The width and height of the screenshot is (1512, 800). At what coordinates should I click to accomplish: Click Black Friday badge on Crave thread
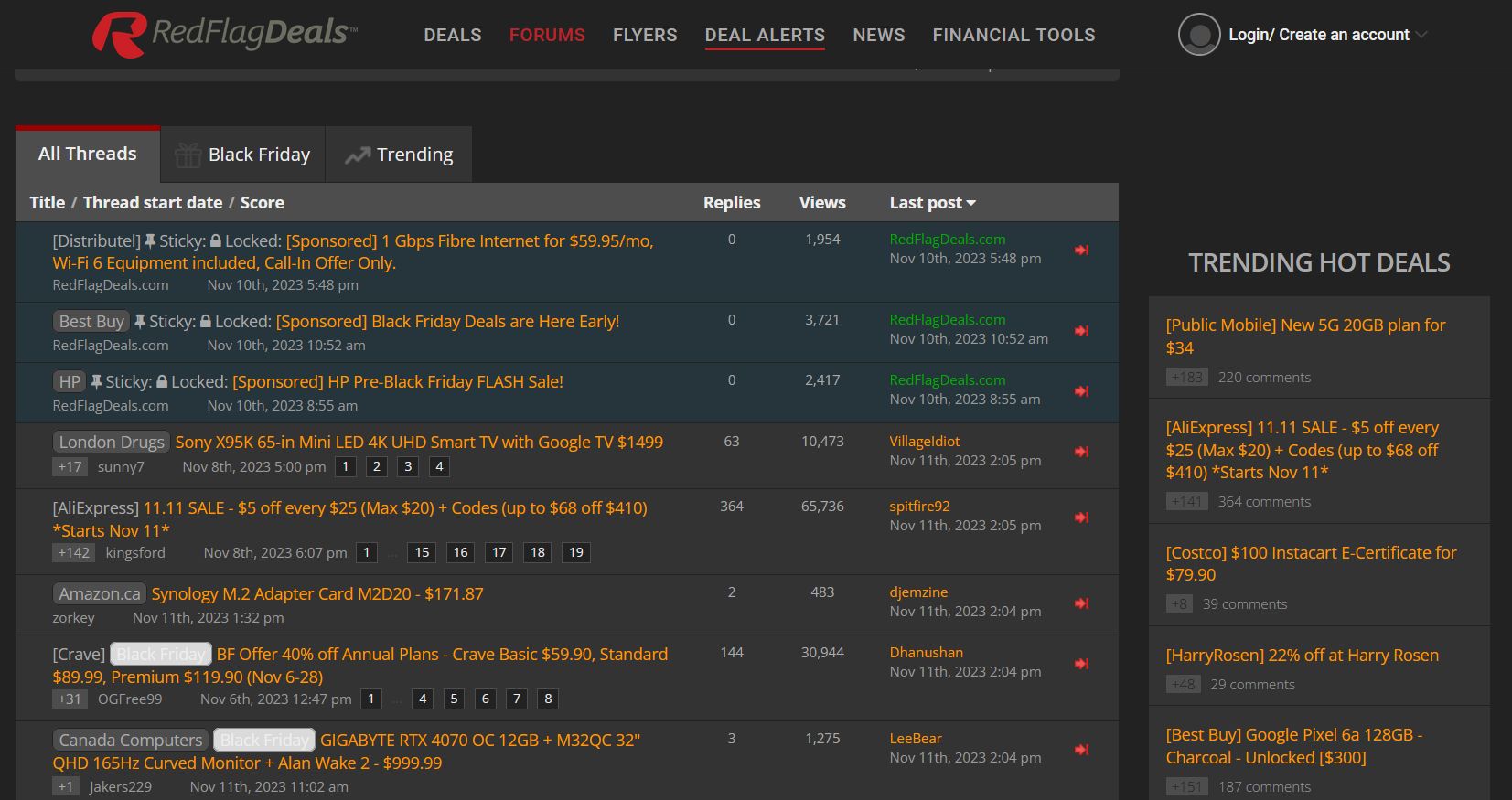(x=161, y=655)
